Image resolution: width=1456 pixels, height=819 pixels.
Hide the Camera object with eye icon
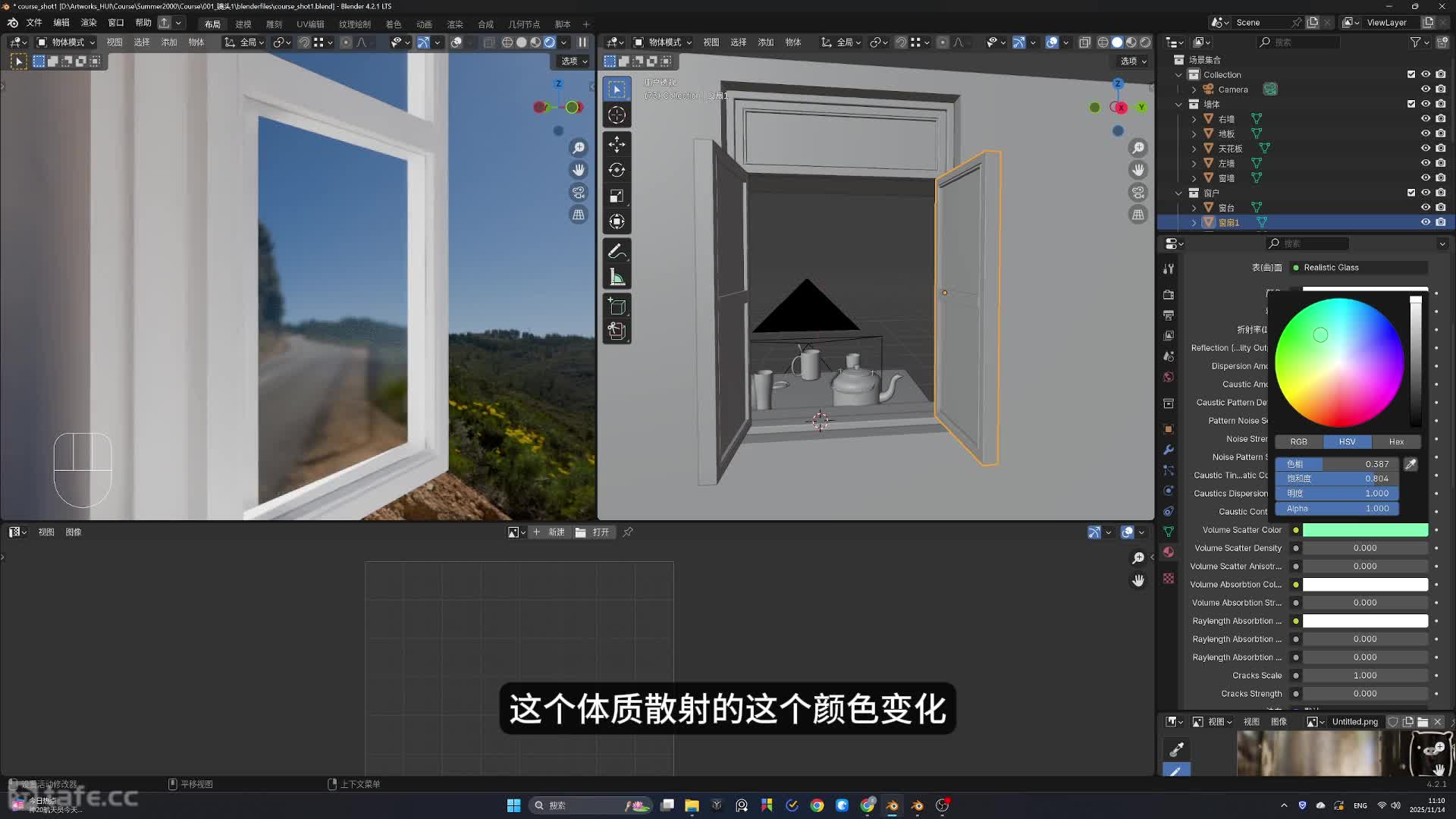point(1426,89)
